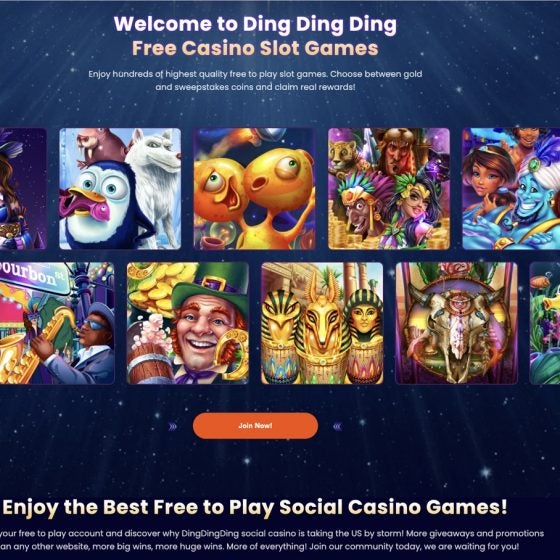Screen dimensions: 560x560
Task: Click the leprechaun's golden horseshoe
Action: (232, 352)
